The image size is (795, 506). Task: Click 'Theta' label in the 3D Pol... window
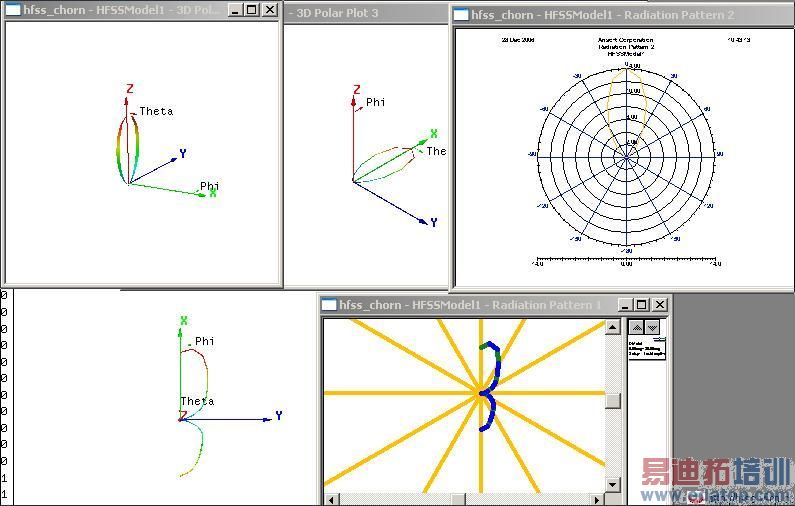(156, 111)
